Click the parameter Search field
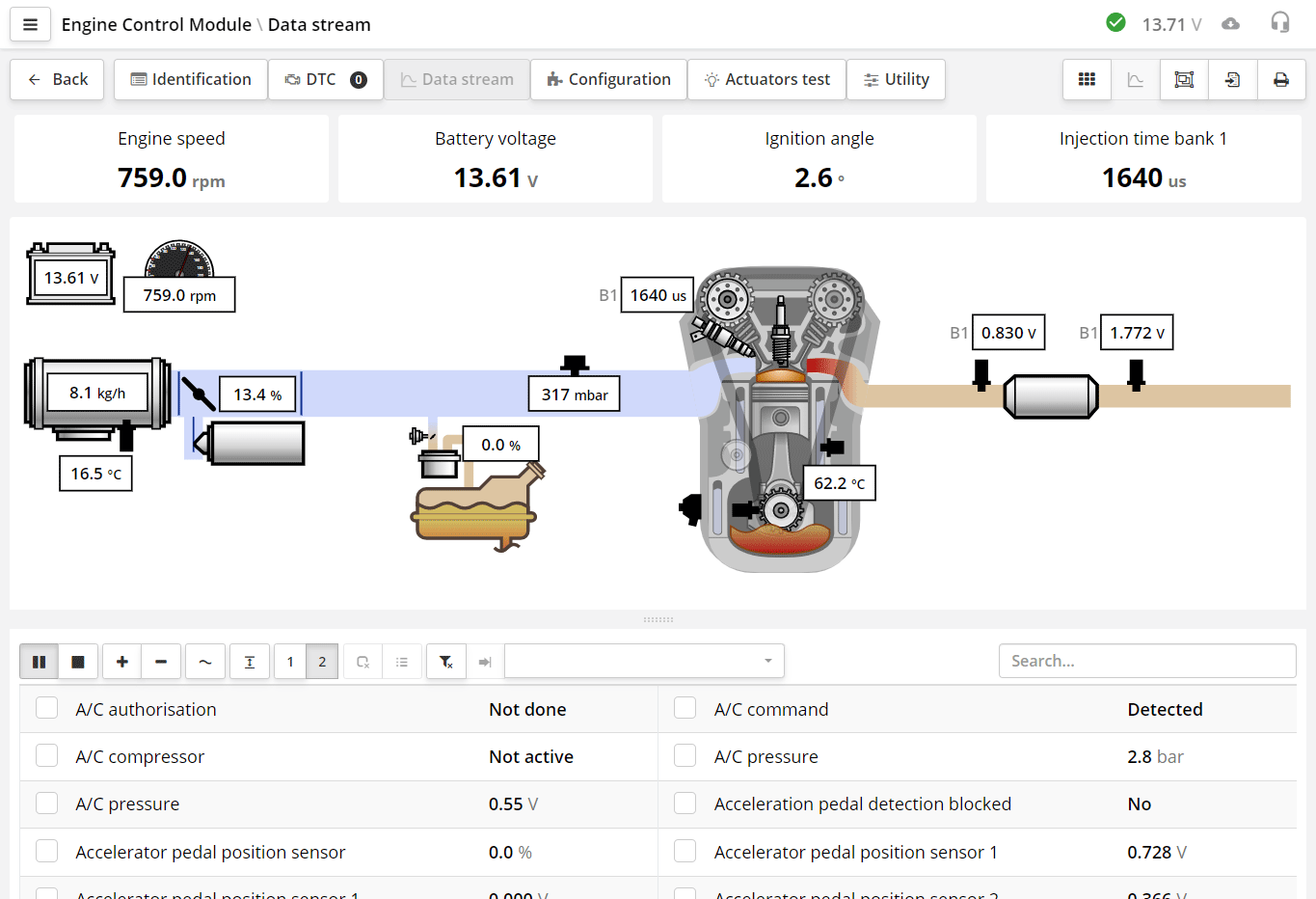The width and height of the screenshot is (1316, 899). [x=1146, y=661]
